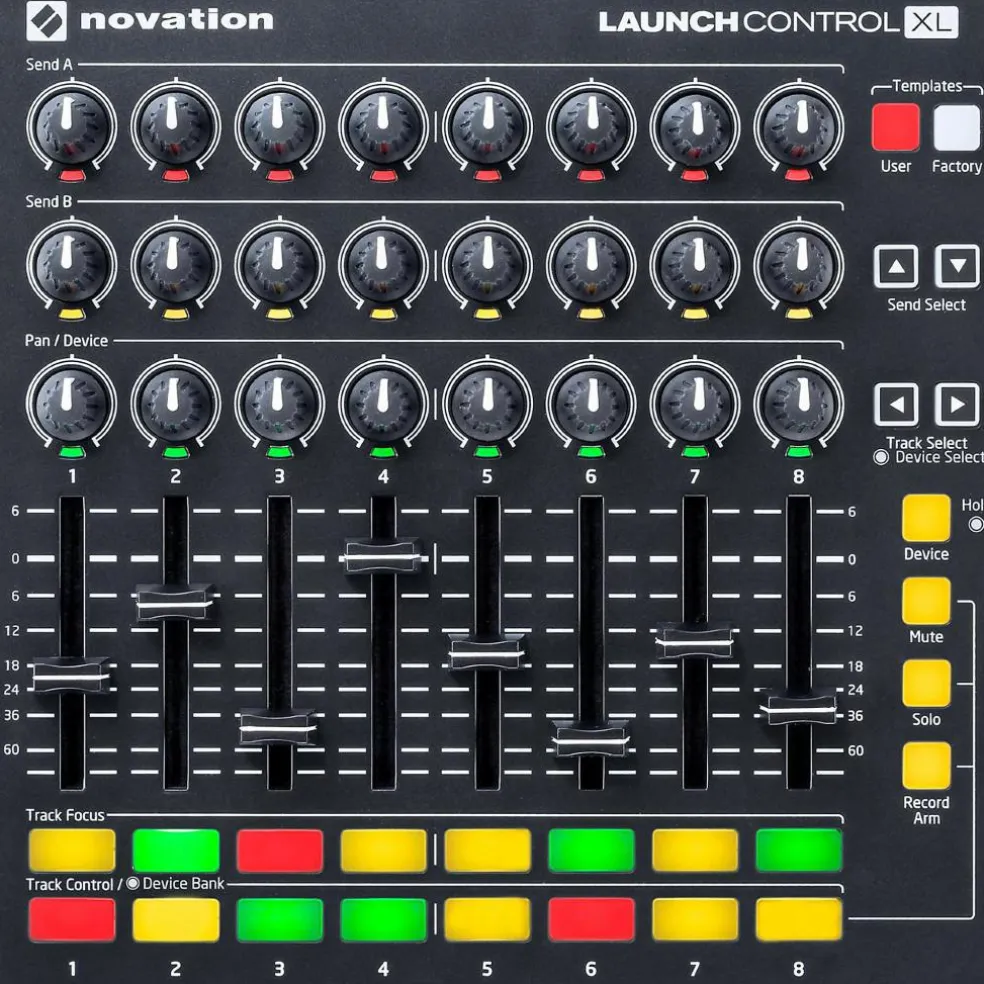This screenshot has height=984, width=984.
Task: Click Pan/Device knob for channel 1
Action: pyautogui.click(x=72, y=404)
